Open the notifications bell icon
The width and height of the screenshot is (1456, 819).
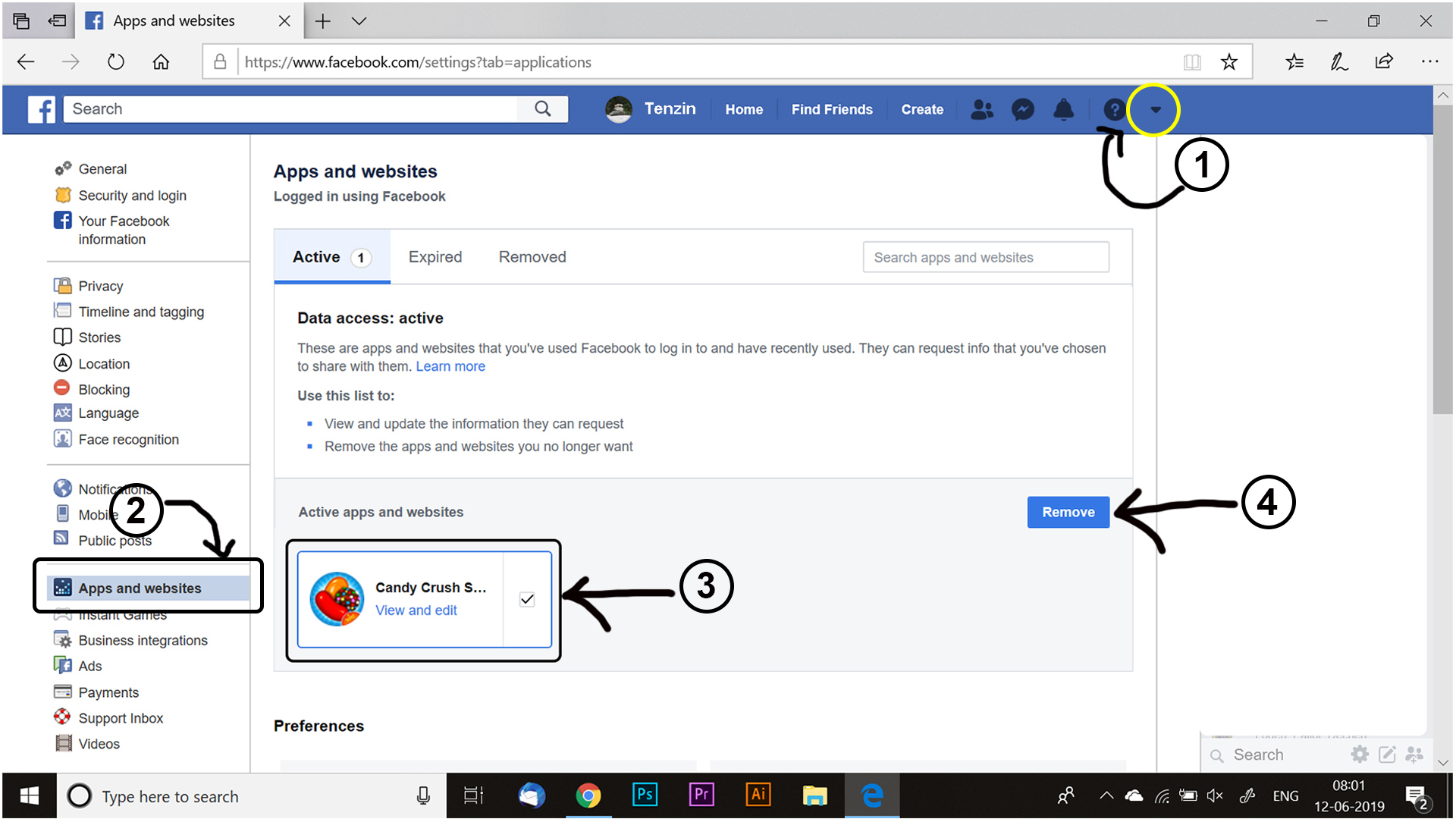1063,109
